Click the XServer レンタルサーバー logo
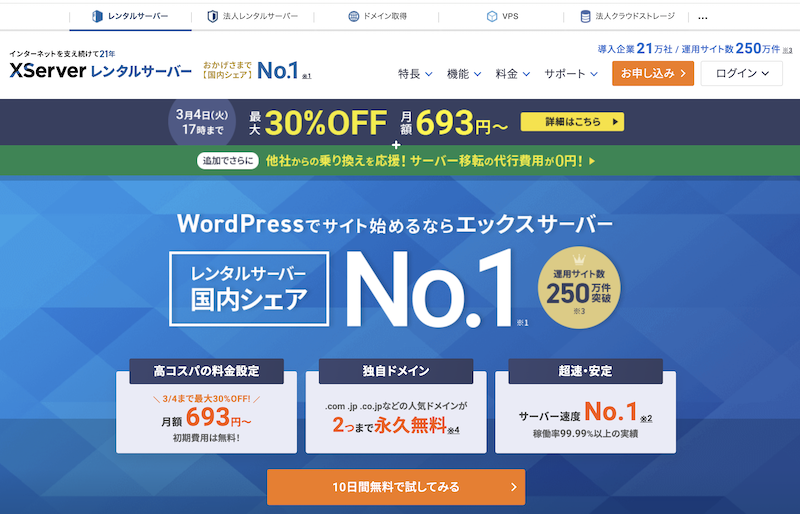The width and height of the screenshot is (800, 514). point(101,70)
